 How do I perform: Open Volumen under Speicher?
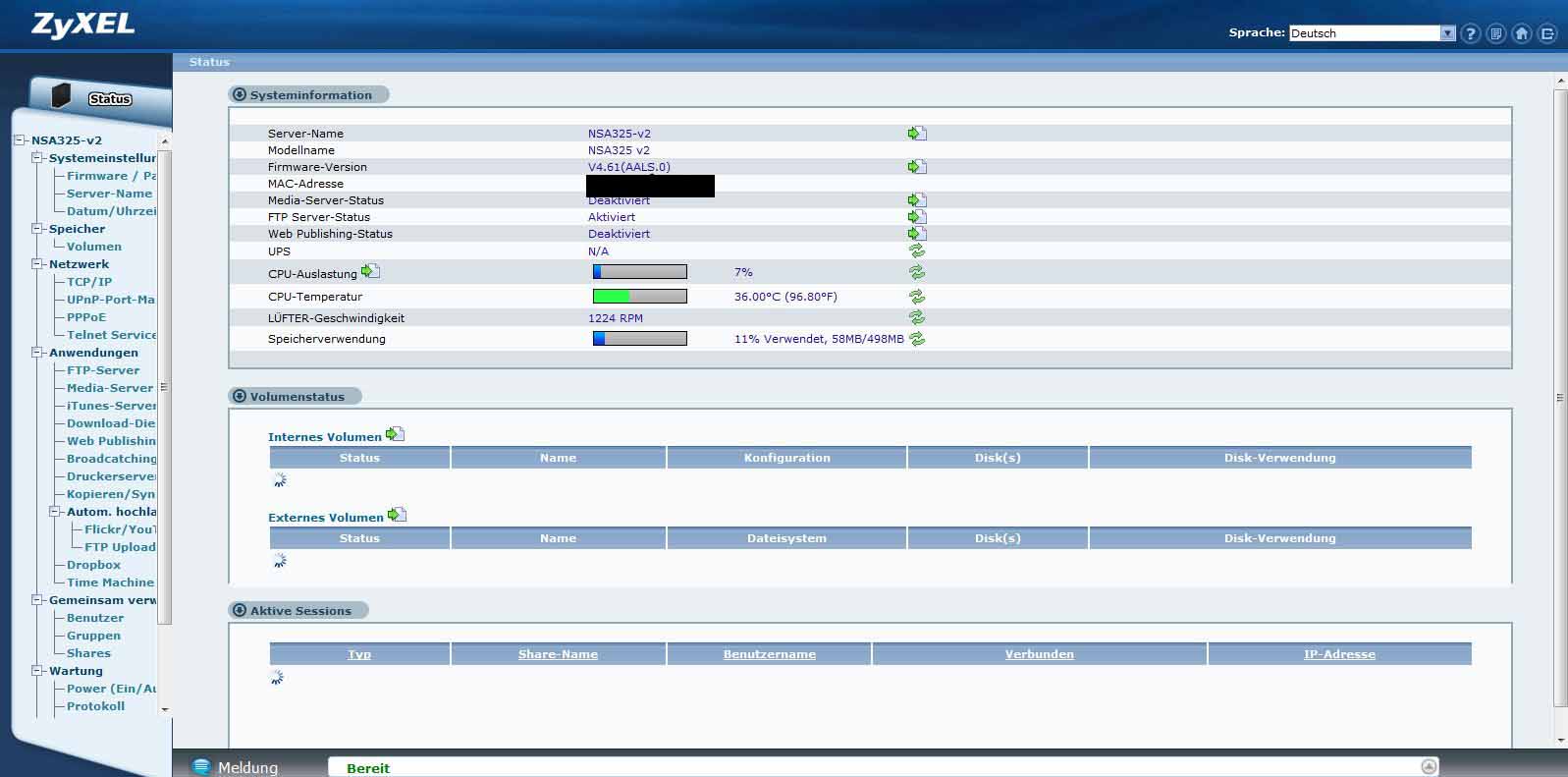click(x=94, y=247)
